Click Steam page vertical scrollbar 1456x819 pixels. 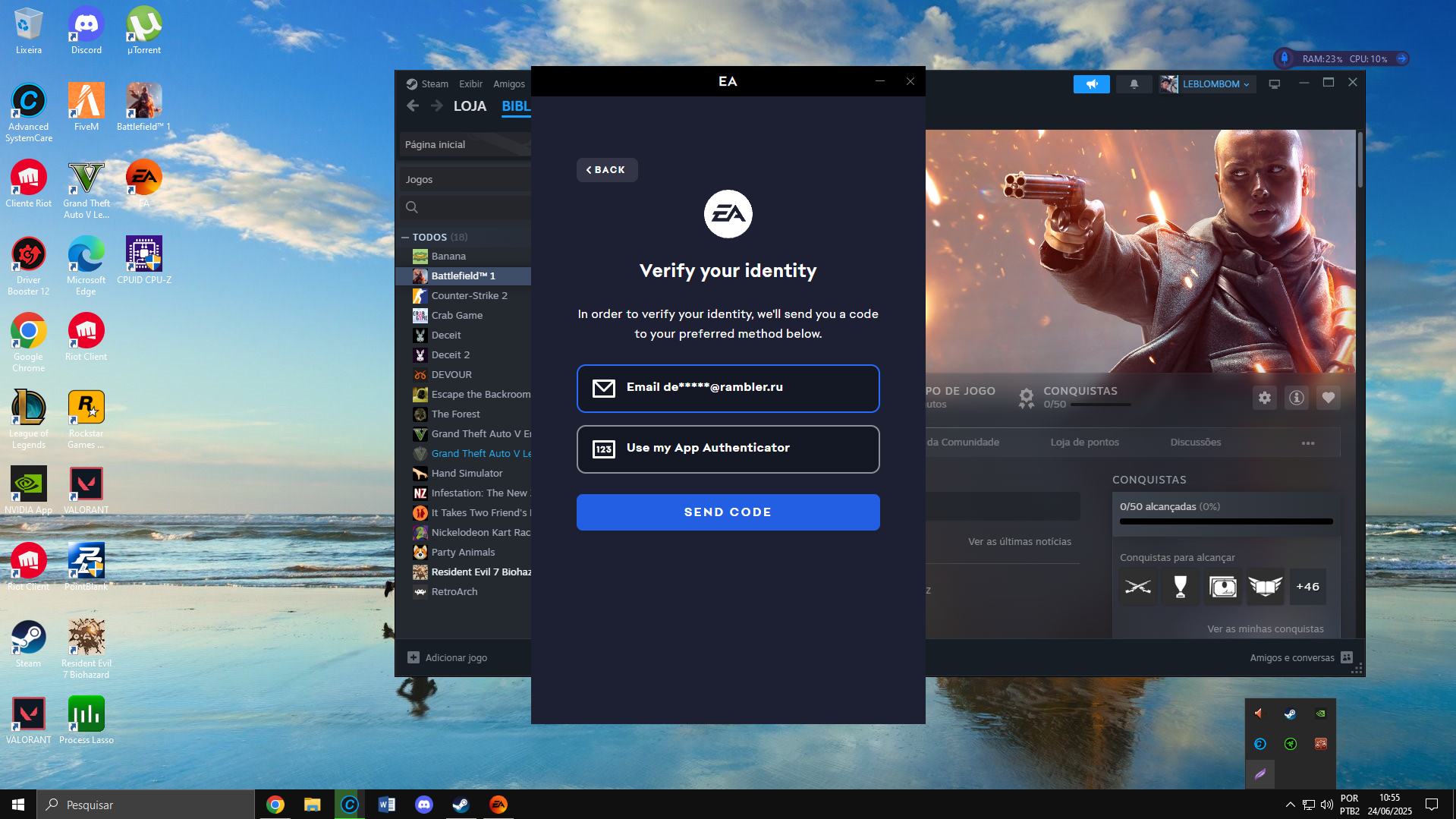click(1360, 159)
